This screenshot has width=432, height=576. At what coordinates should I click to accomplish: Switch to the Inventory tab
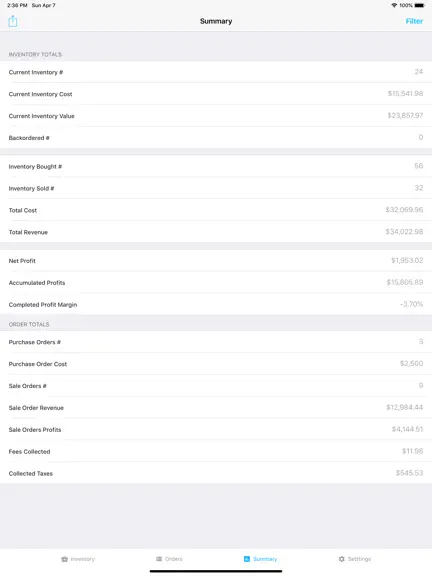[78, 559]
